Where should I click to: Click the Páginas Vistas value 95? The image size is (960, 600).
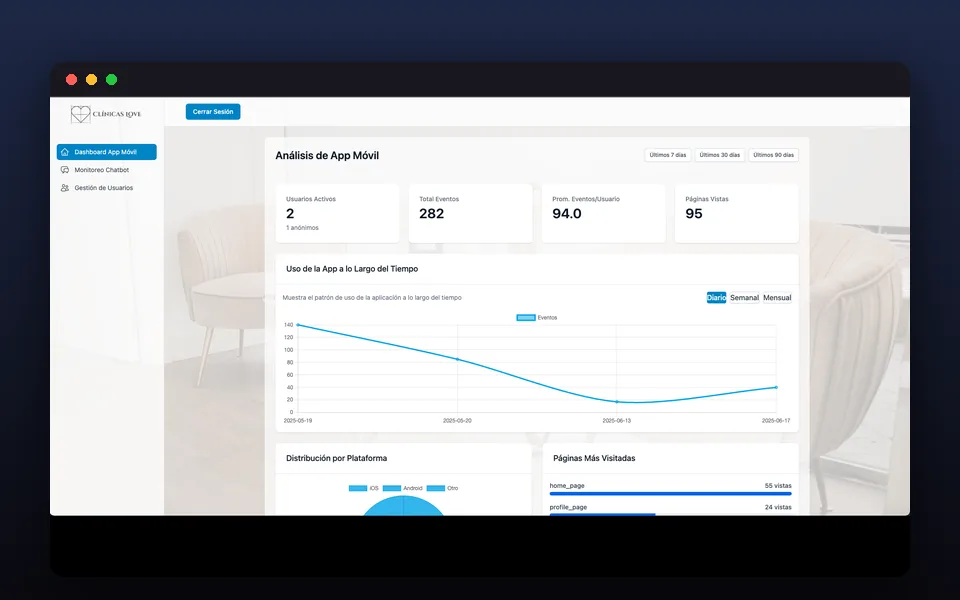pyautogui.click(x=694, y=214)
